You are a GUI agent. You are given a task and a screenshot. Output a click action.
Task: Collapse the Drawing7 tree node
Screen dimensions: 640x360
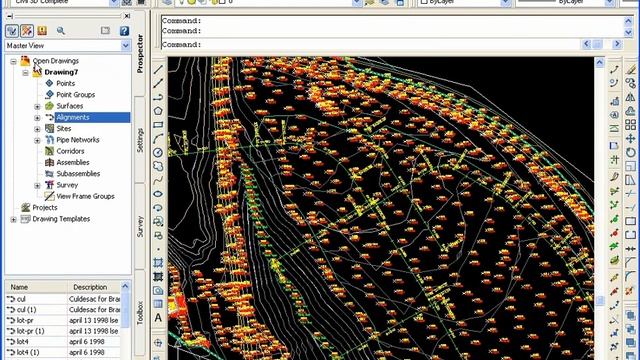(25, 73)
